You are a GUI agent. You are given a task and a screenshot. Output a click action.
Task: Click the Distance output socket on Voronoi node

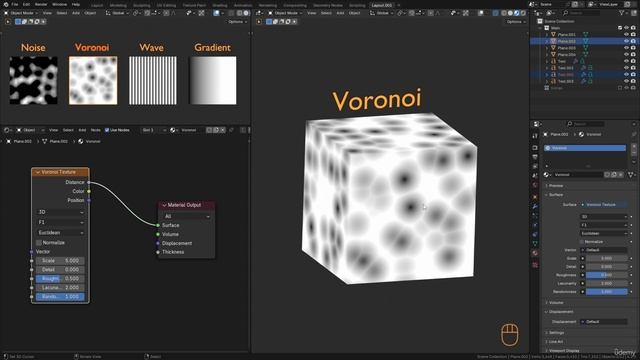89,182
